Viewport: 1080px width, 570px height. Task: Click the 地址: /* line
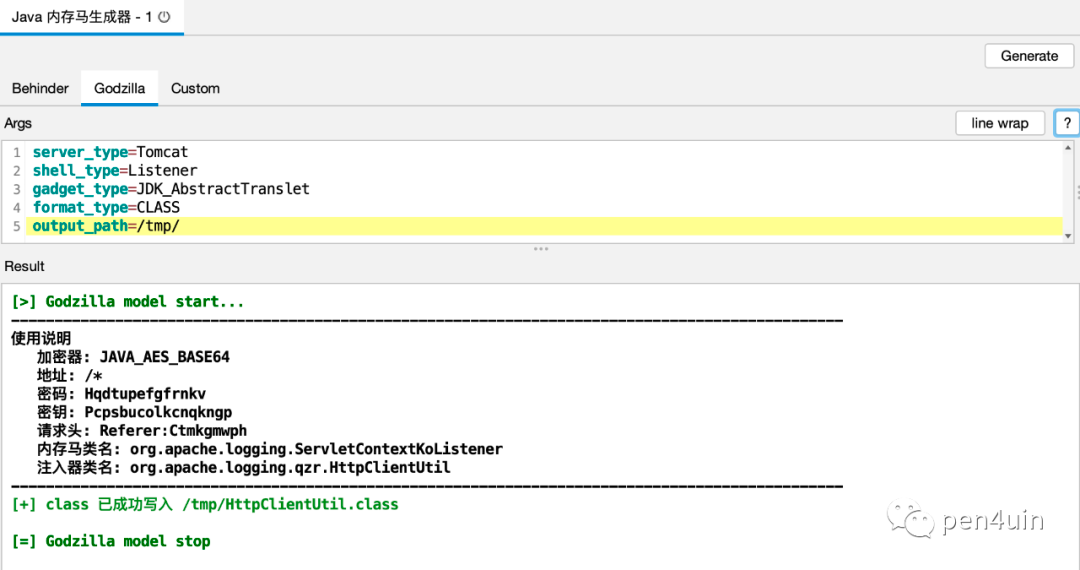click(x=70, y=375)
